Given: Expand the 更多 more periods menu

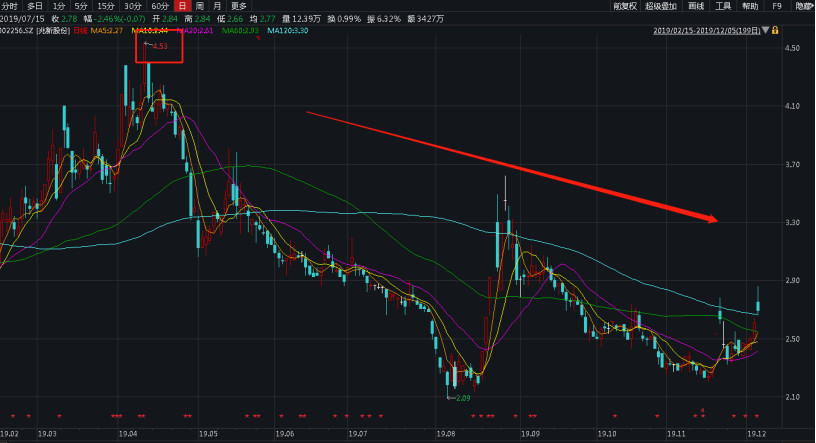Looking at the screenshot, I should pos(238,6).
